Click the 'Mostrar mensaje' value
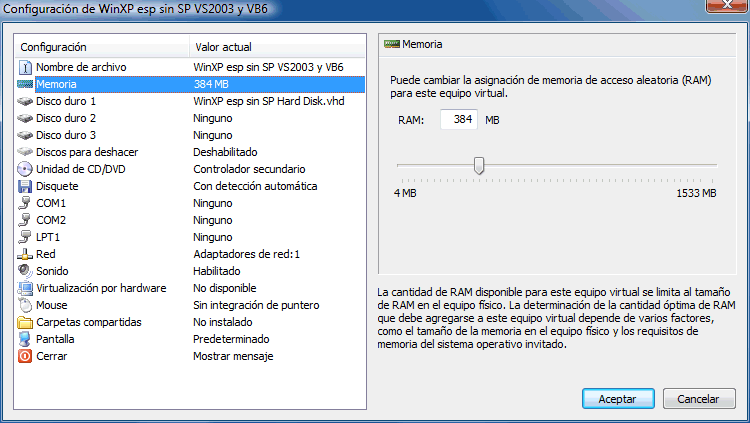Viewport: 750px width, 423px height. 233,356
